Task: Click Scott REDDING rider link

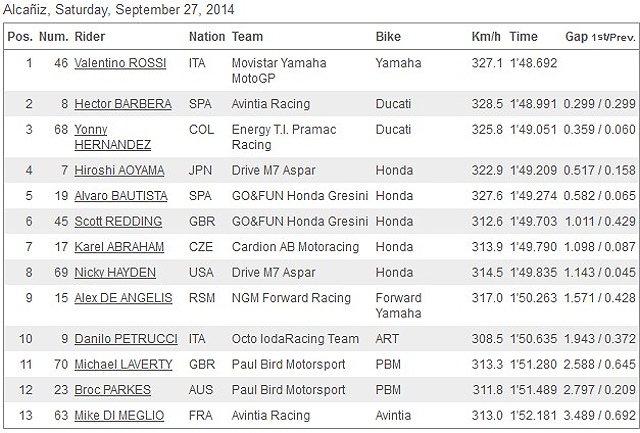Action: (x=114, y=221)
